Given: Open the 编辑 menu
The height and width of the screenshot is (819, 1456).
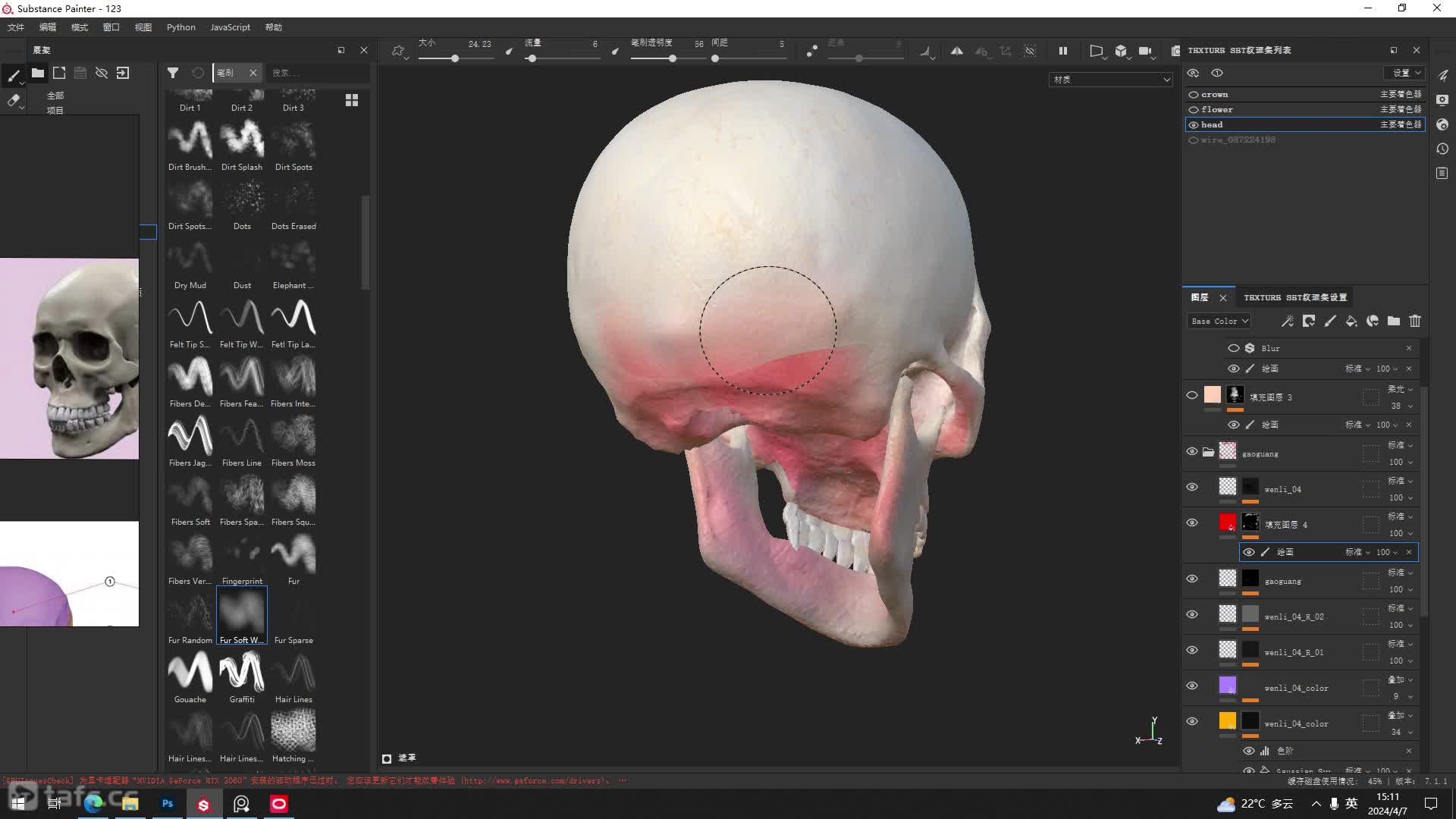Looking at the screenshot, I should (x=48, y=27).
